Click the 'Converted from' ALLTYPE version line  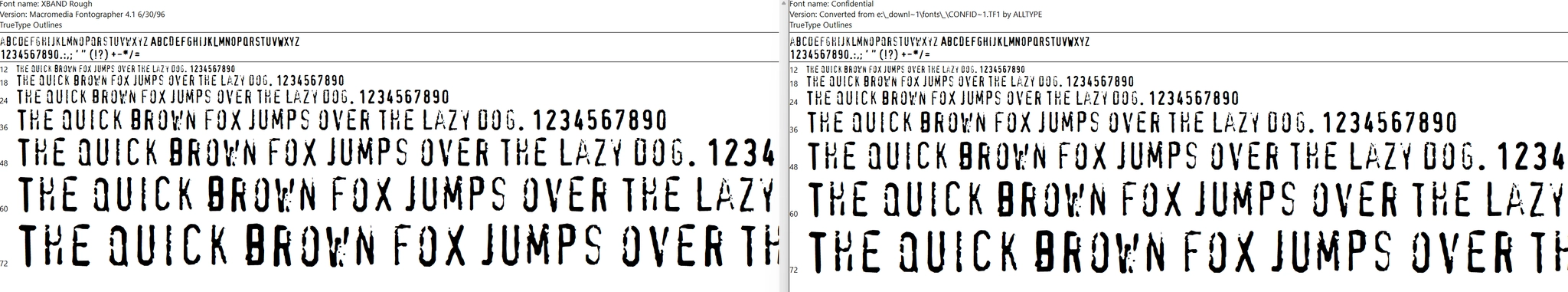(916, 15)
